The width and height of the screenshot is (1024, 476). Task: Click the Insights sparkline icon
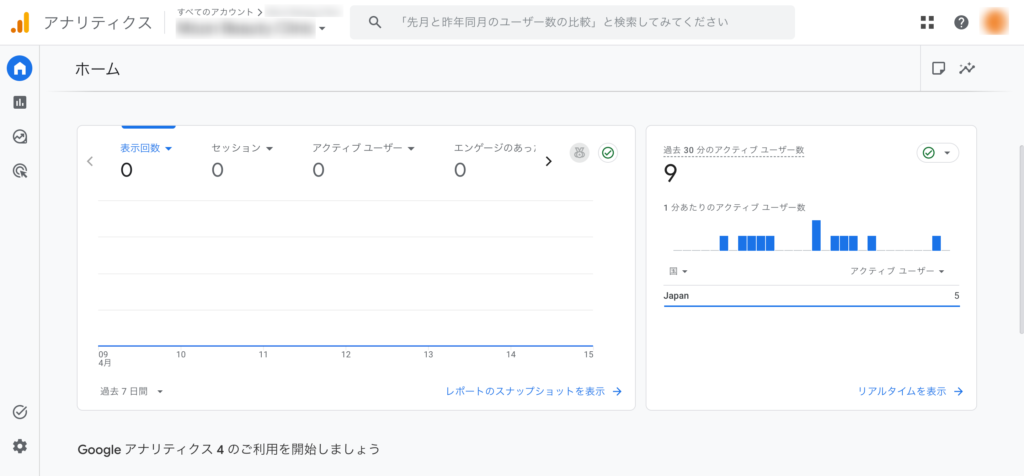(967, 69)
